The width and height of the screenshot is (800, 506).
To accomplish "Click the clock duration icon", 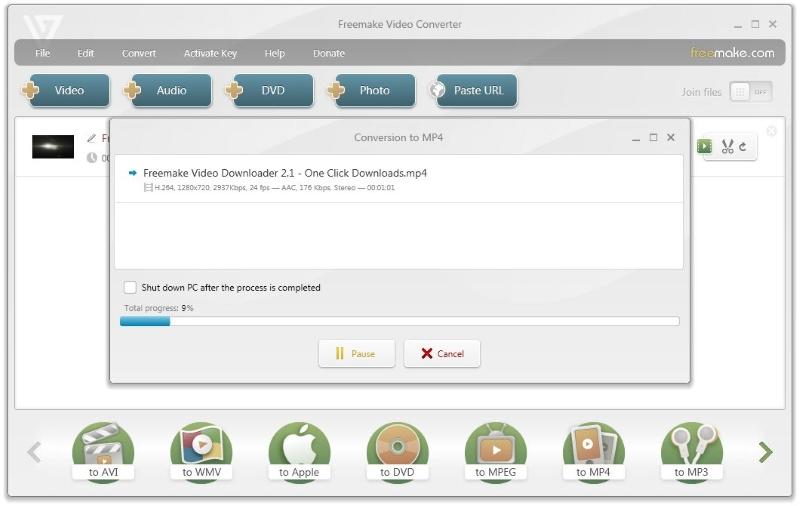I will coord(92,158).
